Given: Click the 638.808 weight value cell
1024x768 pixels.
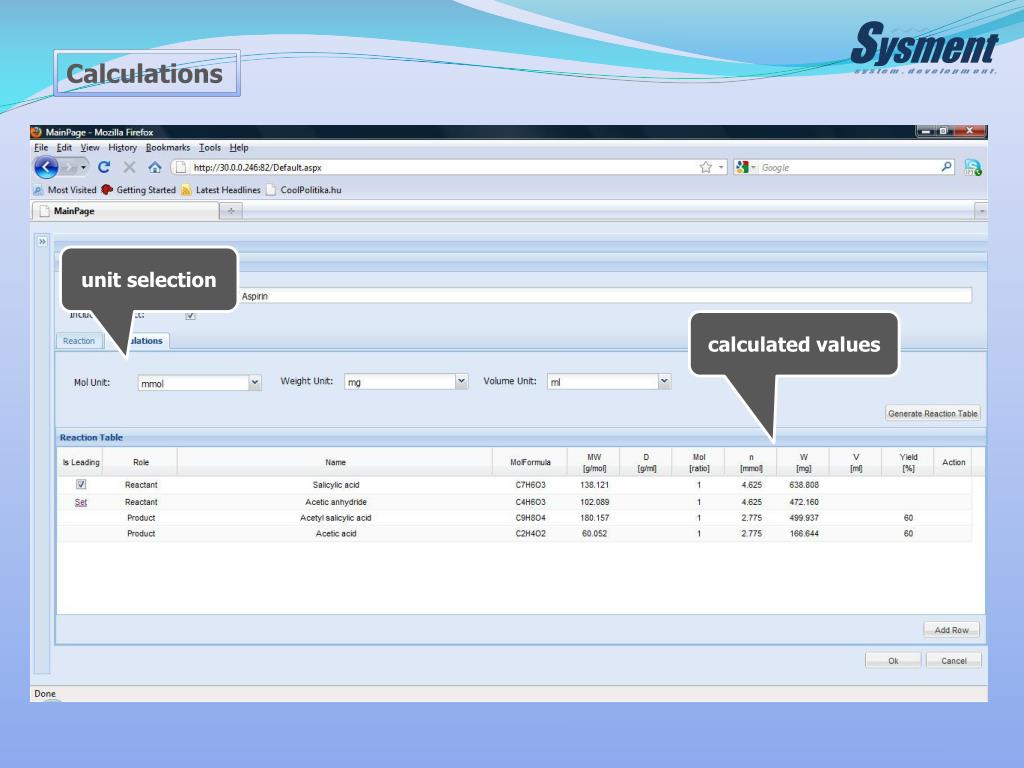Looking at the screenshot, I should point(804,485).
